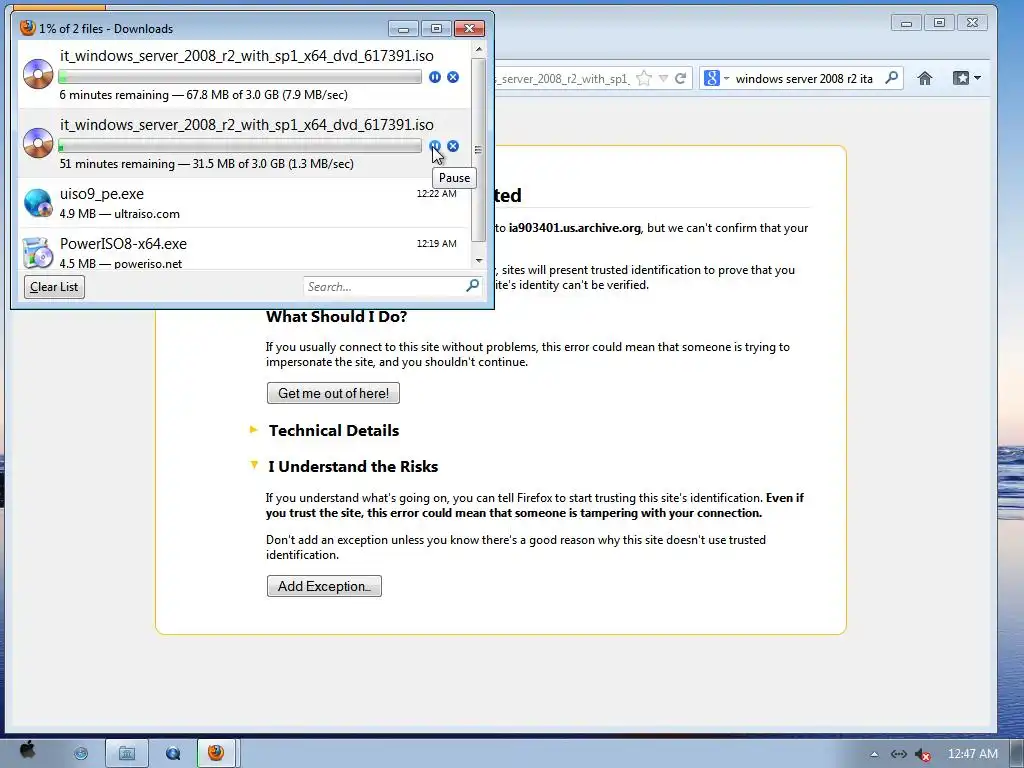Maximize the Downloads window
This screenshot has height=768, width=1024.
click(436, 29)
